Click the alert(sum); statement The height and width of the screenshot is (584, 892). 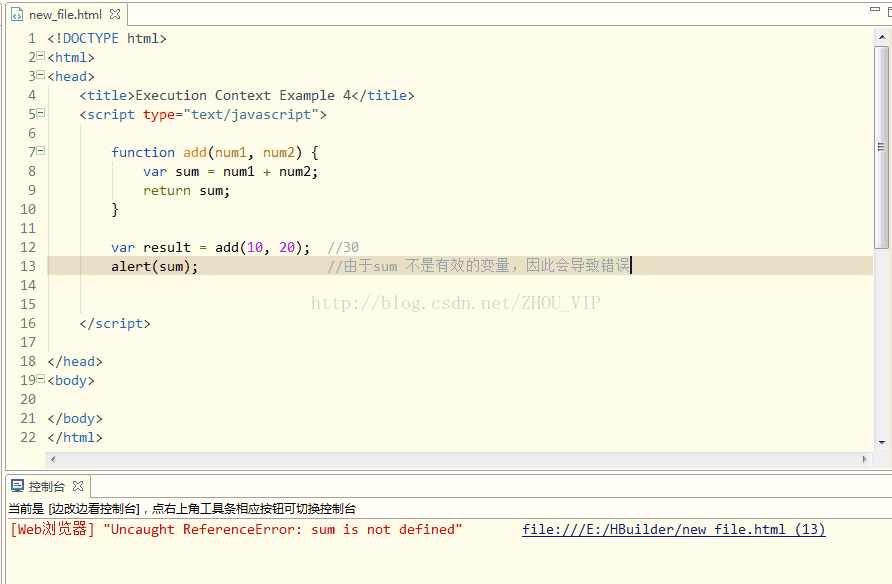pos(155,266)
